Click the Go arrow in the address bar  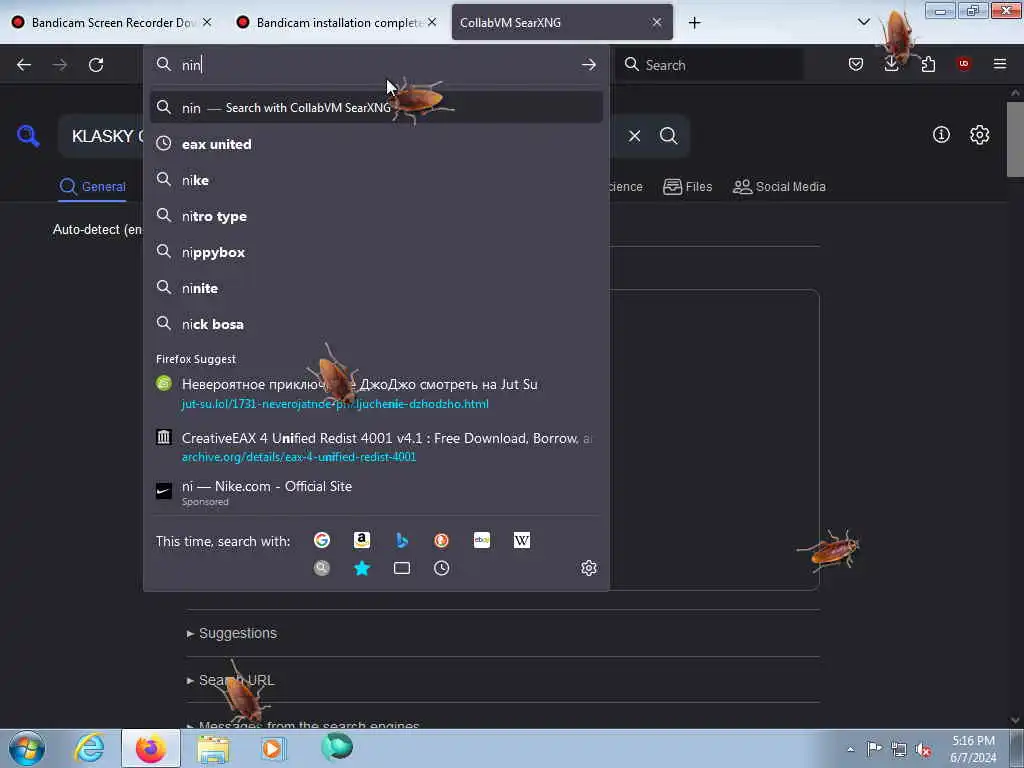click(588, 65)
